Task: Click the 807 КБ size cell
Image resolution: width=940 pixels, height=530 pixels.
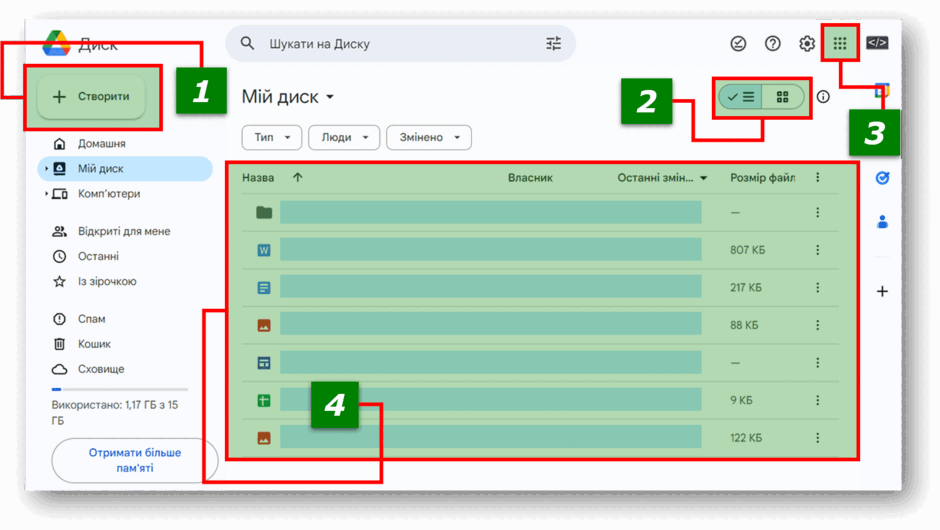Action: tap(748, 250)
